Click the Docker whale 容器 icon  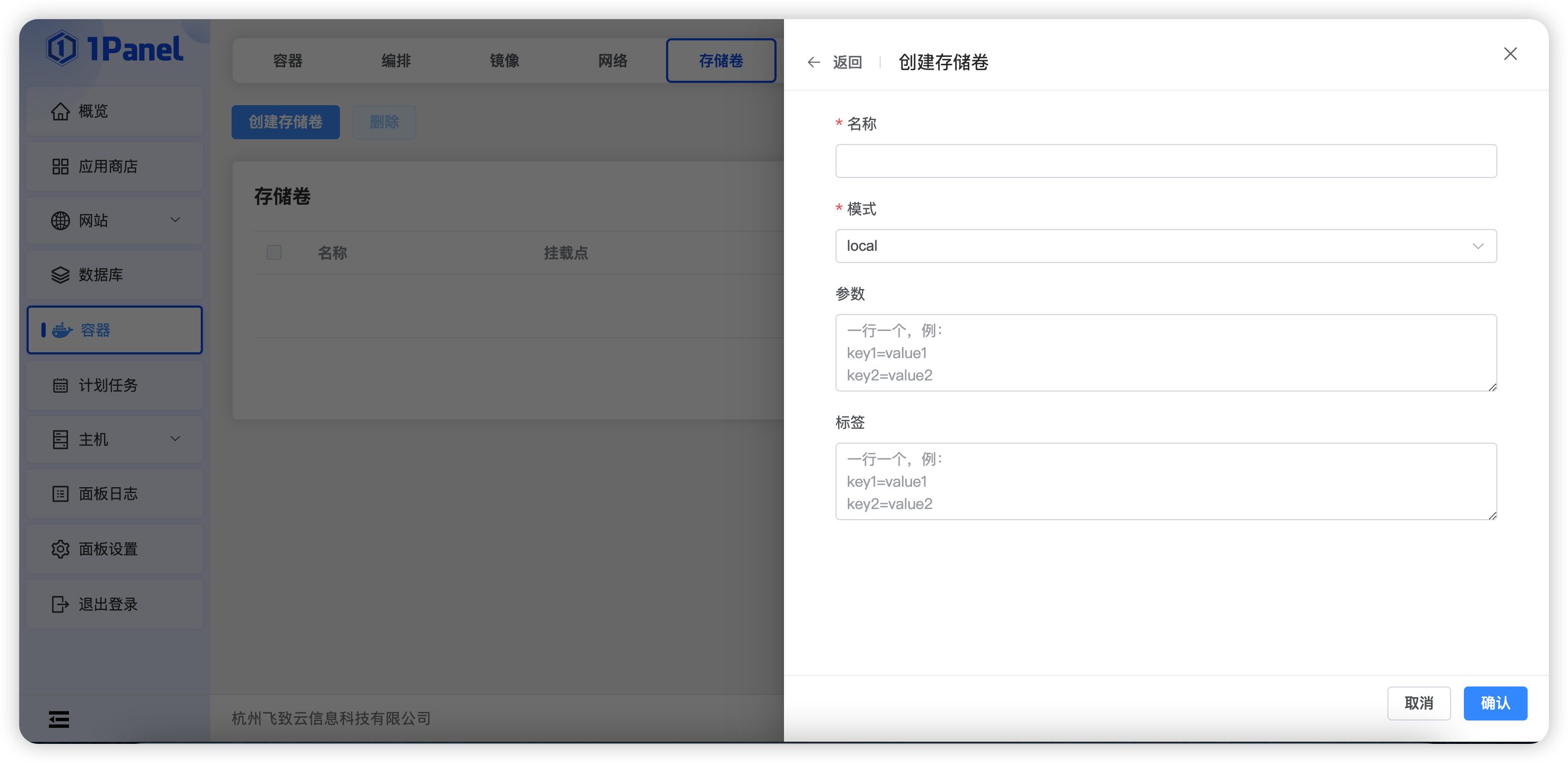tap(61, 330)
